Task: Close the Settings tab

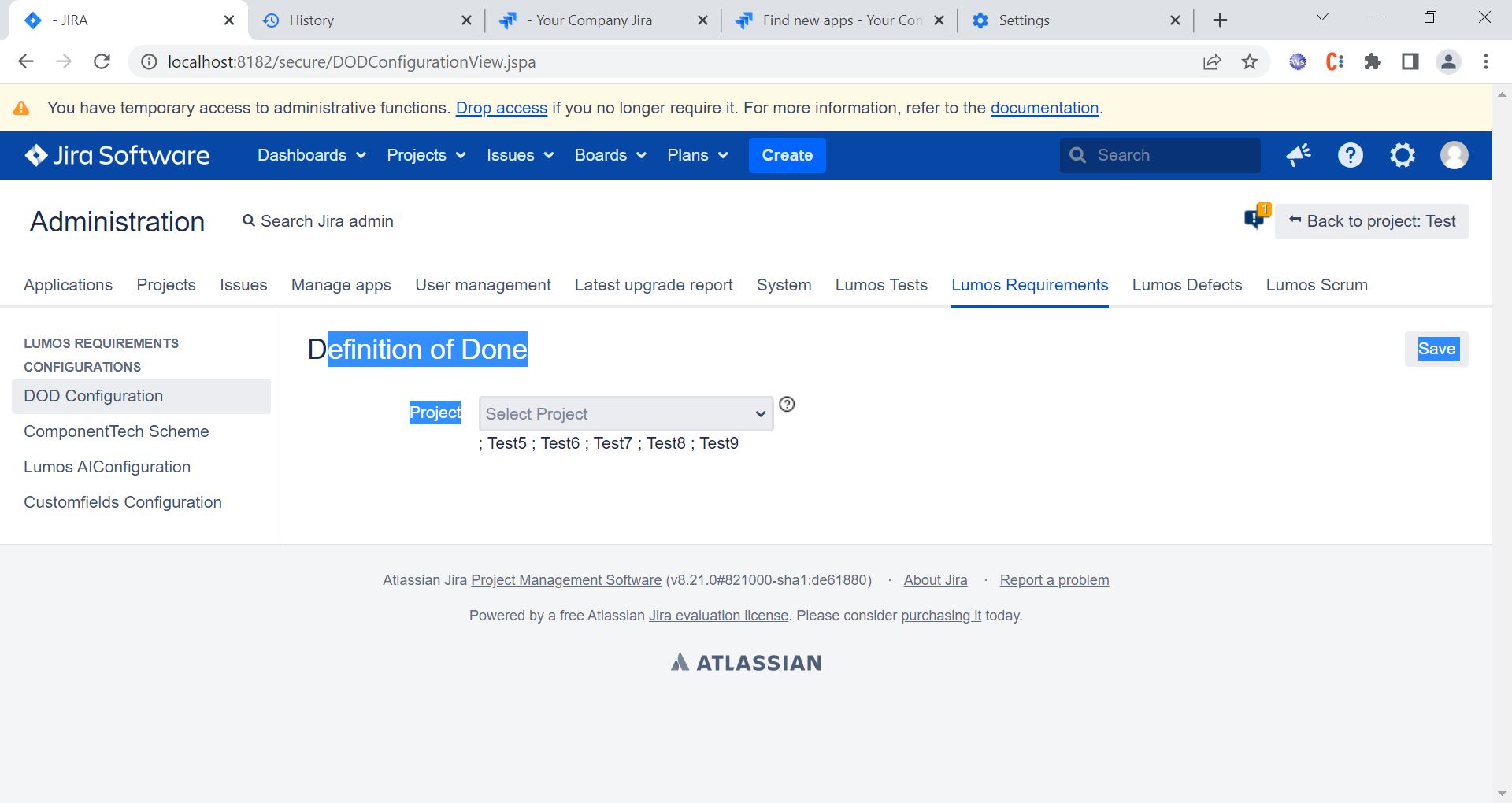Action: (1175, 20)
